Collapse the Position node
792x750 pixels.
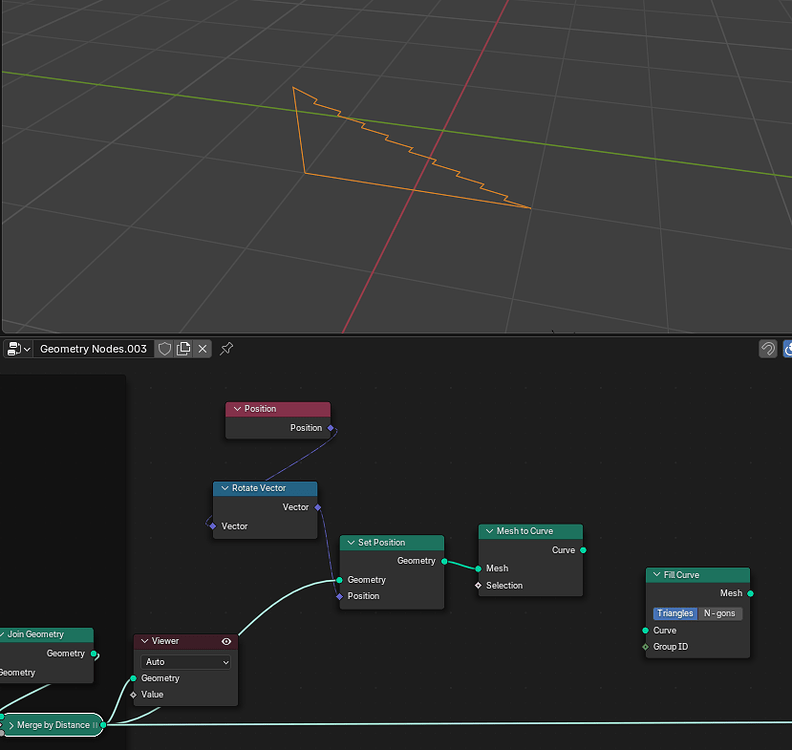[237, 409]
